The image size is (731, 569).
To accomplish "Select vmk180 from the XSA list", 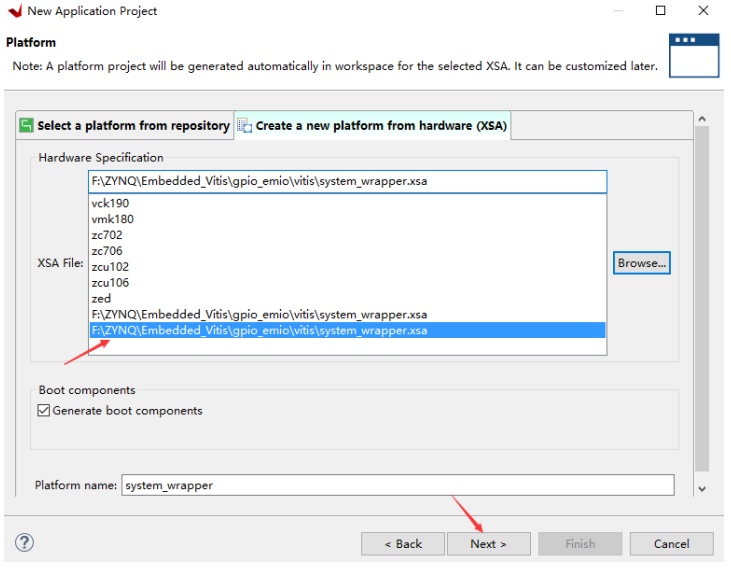I will pyautogui.click(x=347, y=219).
